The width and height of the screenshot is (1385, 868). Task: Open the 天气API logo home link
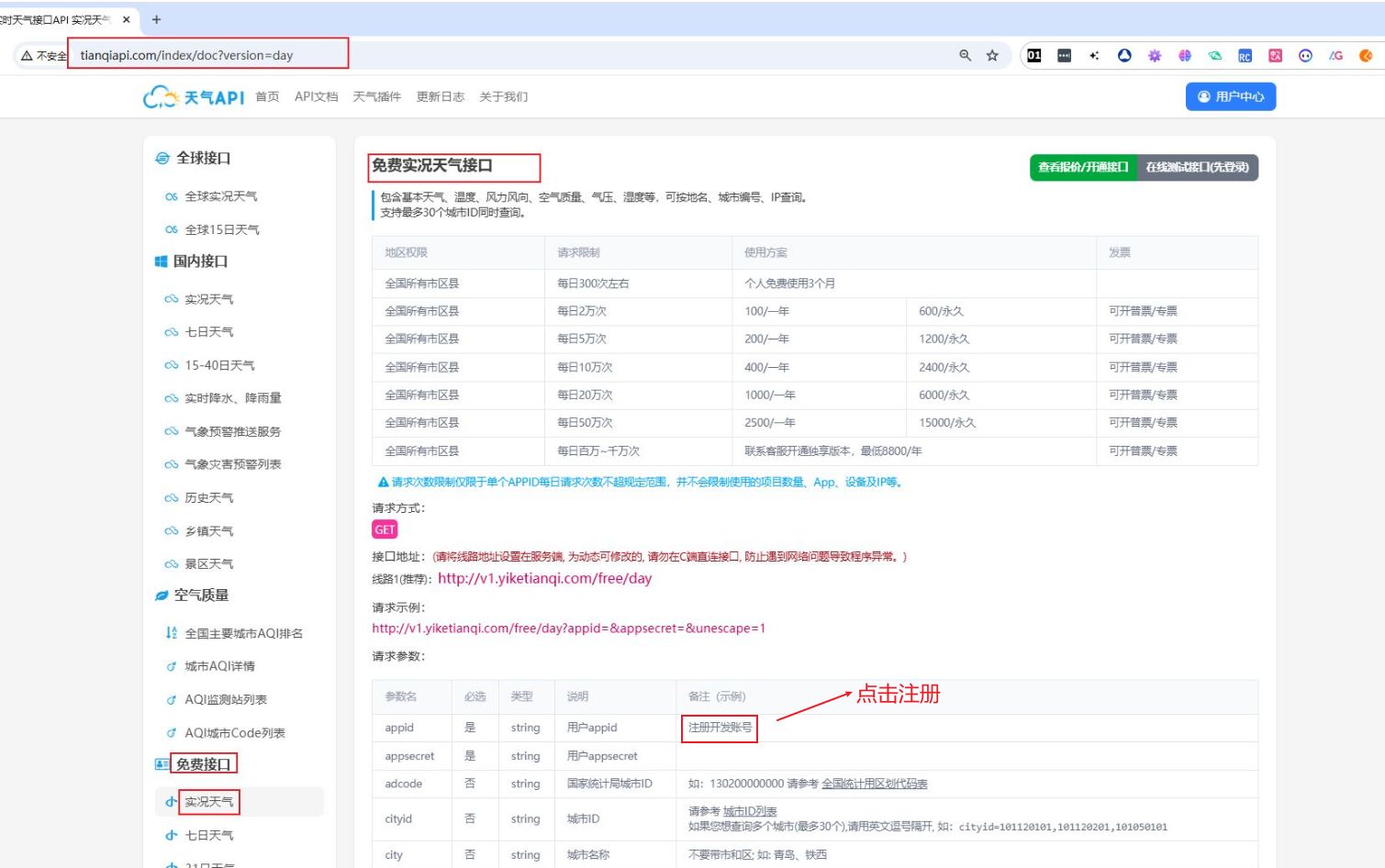click(194, 96)
